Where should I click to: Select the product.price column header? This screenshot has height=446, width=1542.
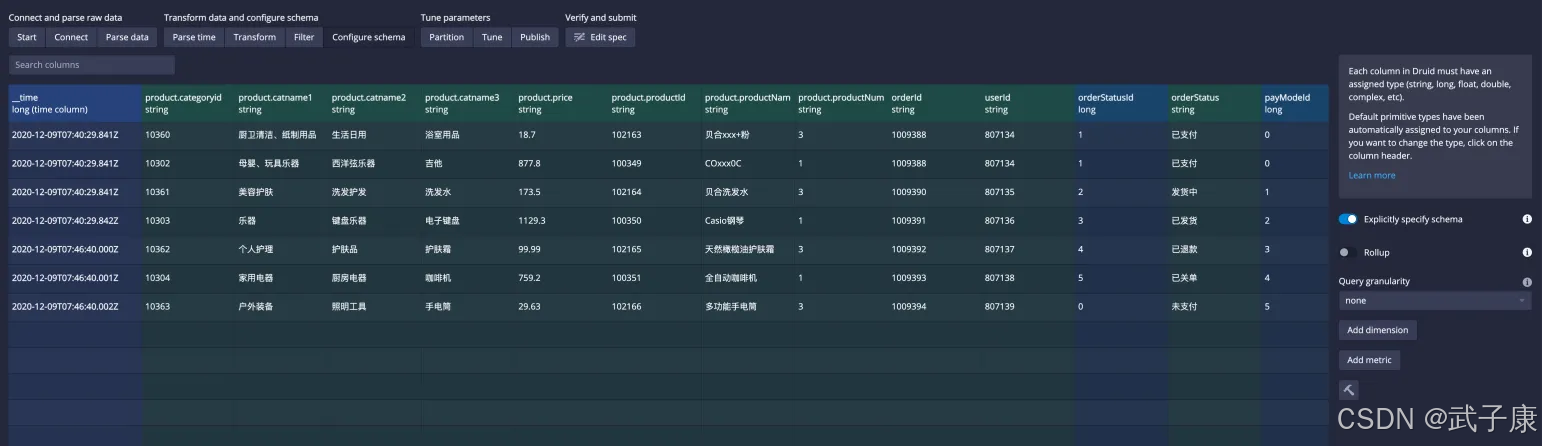click(560, 103)
